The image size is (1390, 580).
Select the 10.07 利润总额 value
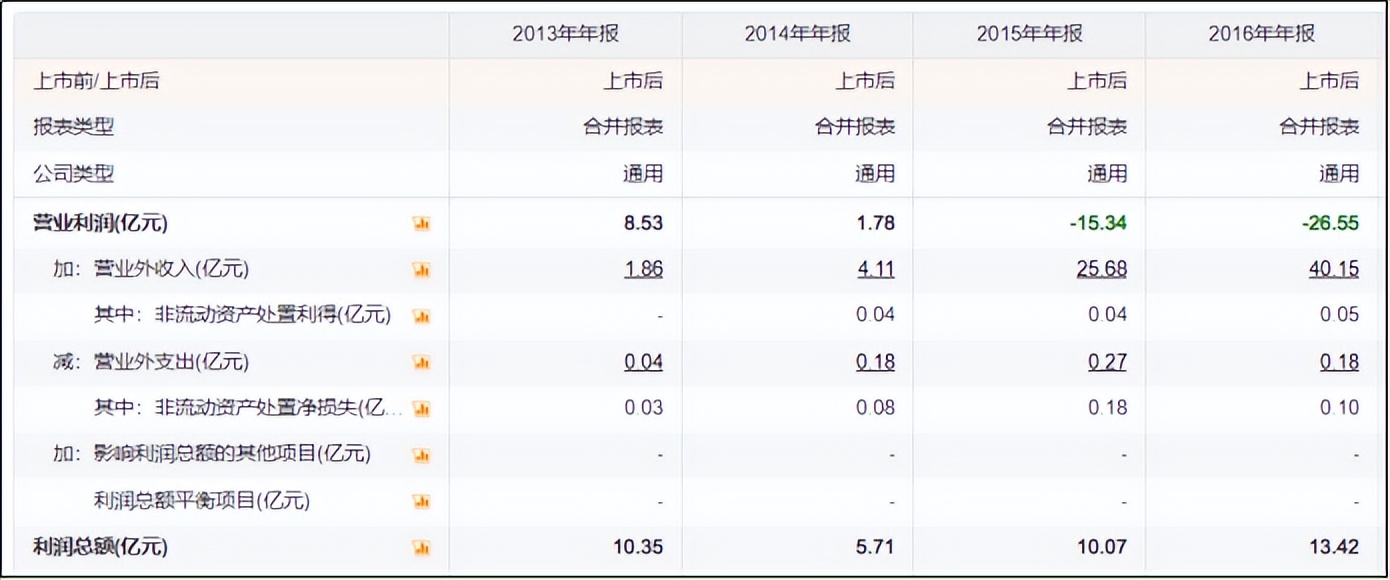(x=1103, y=547)
